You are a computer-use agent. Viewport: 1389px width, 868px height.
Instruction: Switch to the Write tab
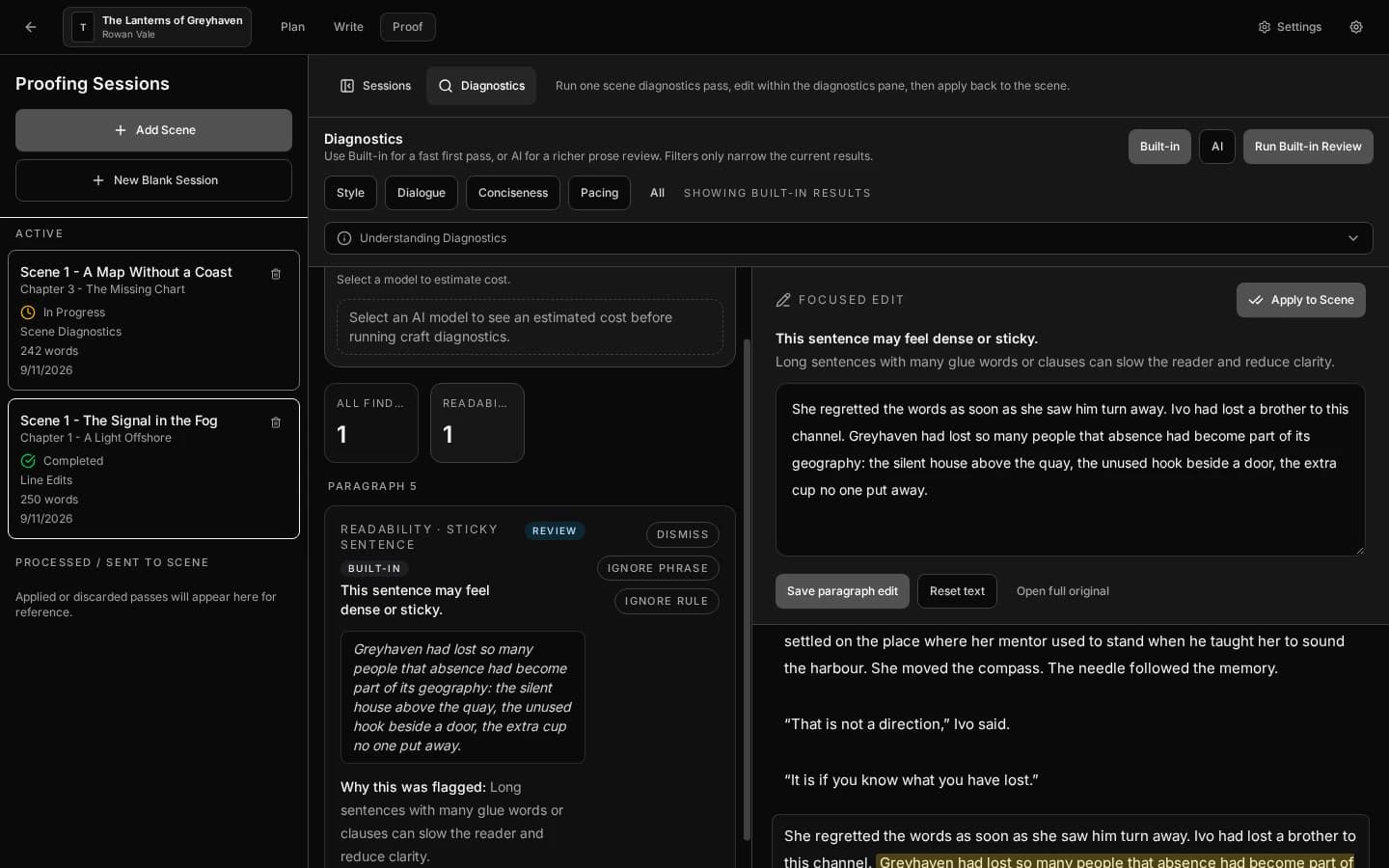tap(348, 27)
